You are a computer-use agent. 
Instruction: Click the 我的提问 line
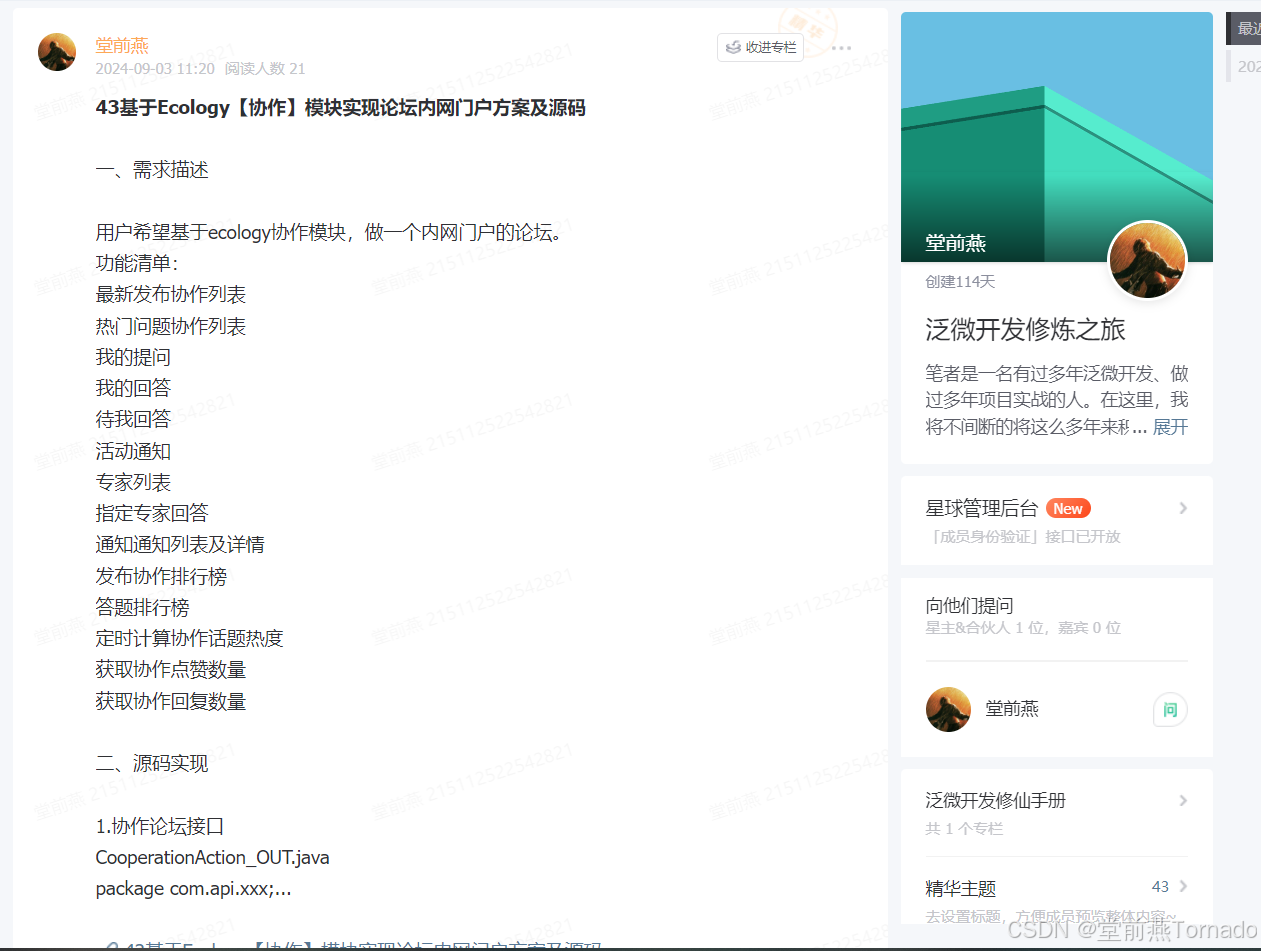coord(133,357)
